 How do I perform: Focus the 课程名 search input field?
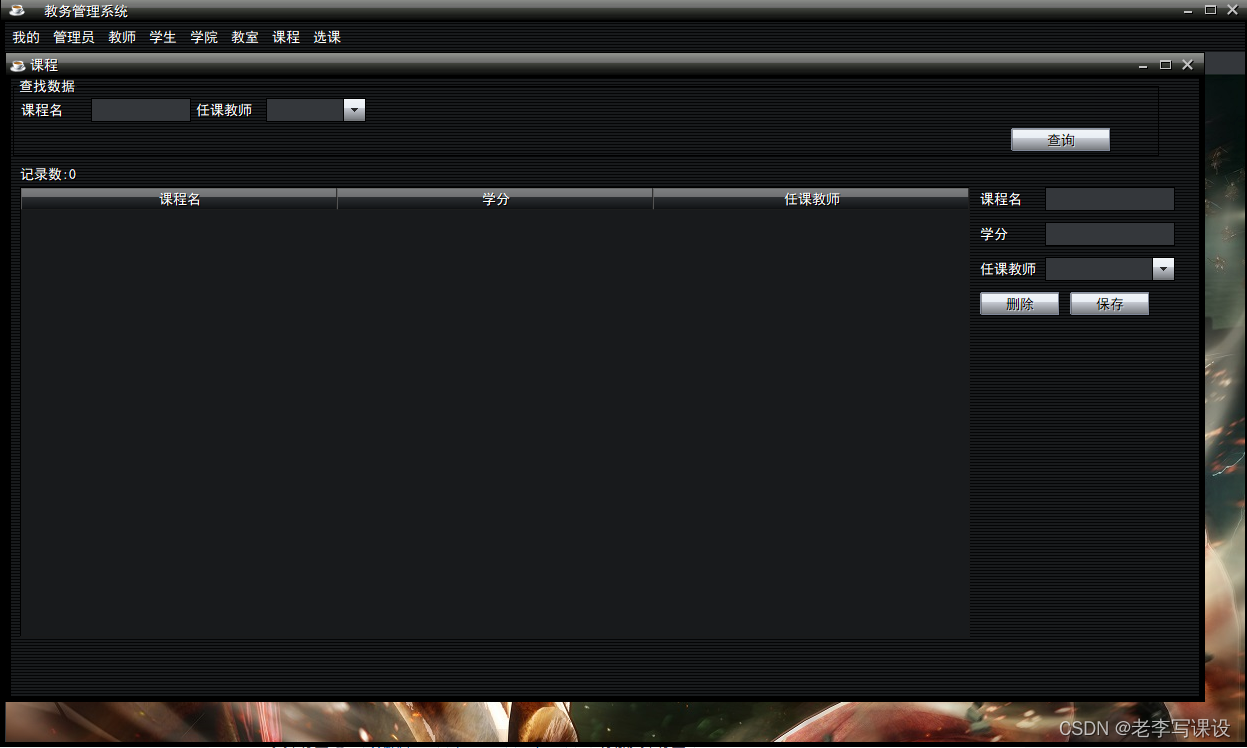pos(140,110)
